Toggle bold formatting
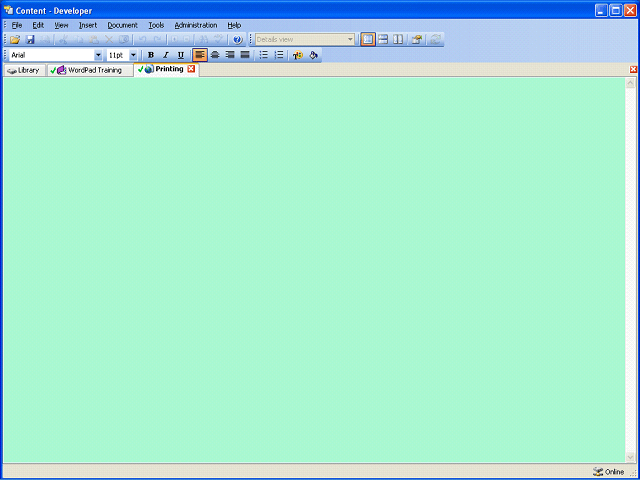The height and width of the screenshot is (480, 640). click(x=151, y=55)
